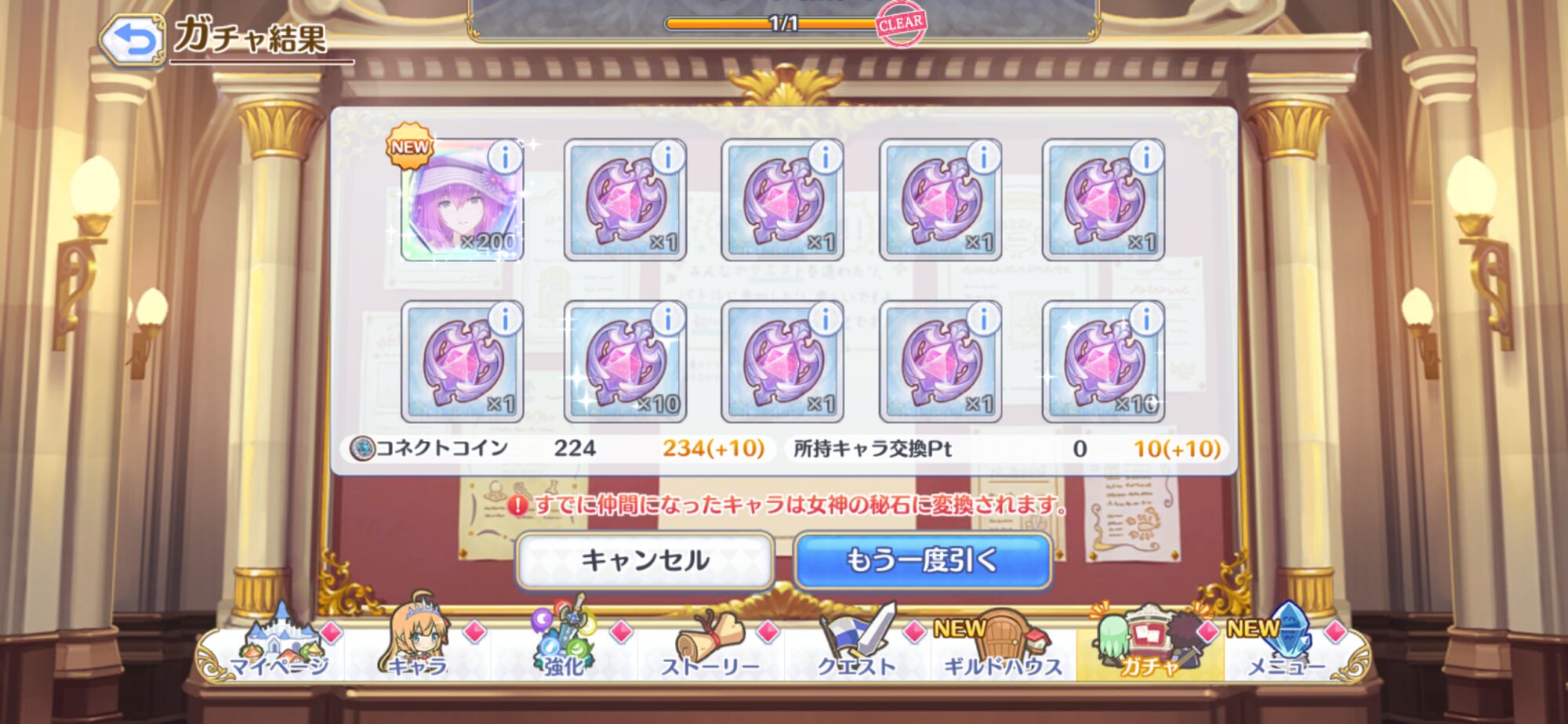Open info on the first bottom-row stone

point(505,318)
